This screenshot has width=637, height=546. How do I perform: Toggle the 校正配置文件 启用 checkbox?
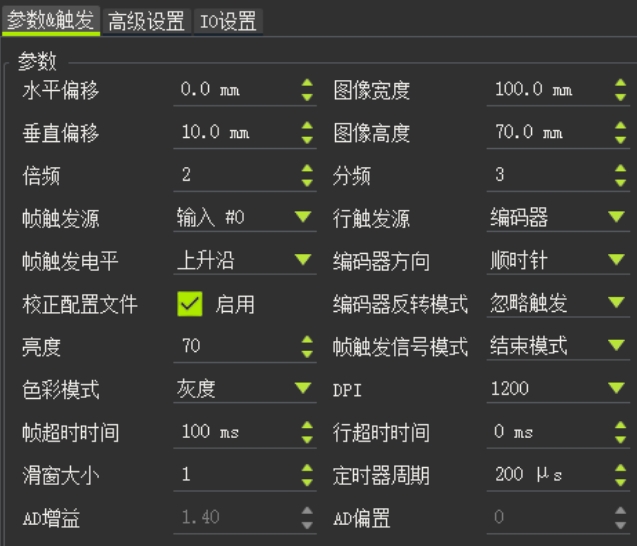(x=190, y=305)
